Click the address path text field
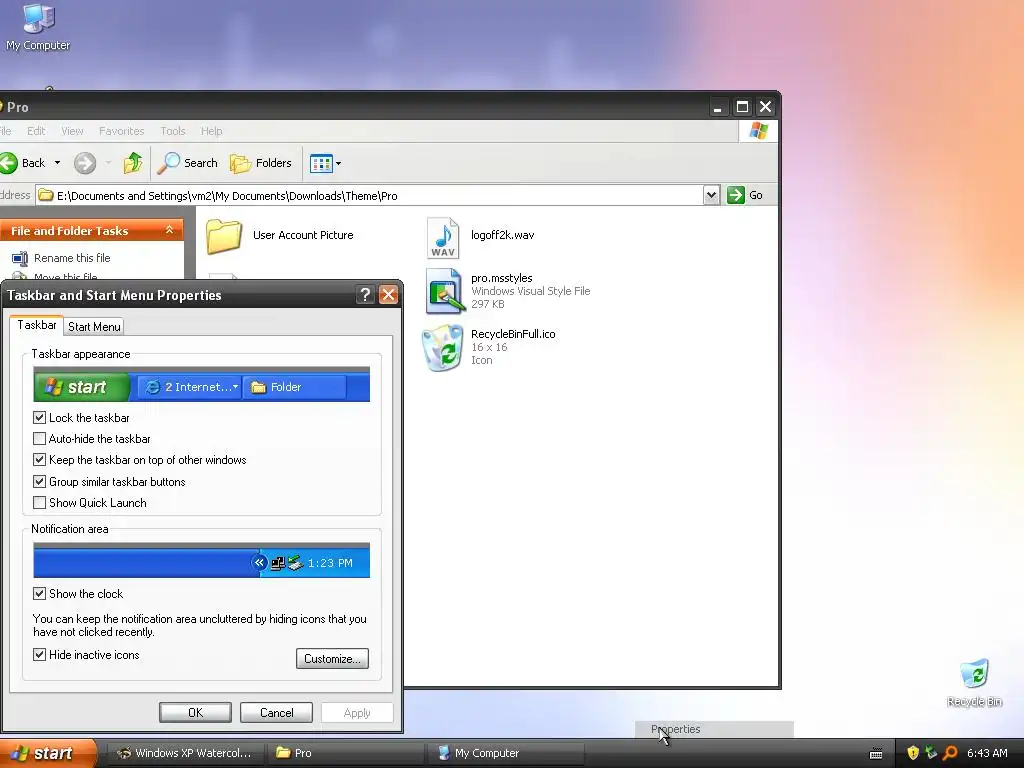This screenshot has height=768, width=1024. [x=369, y=195]
